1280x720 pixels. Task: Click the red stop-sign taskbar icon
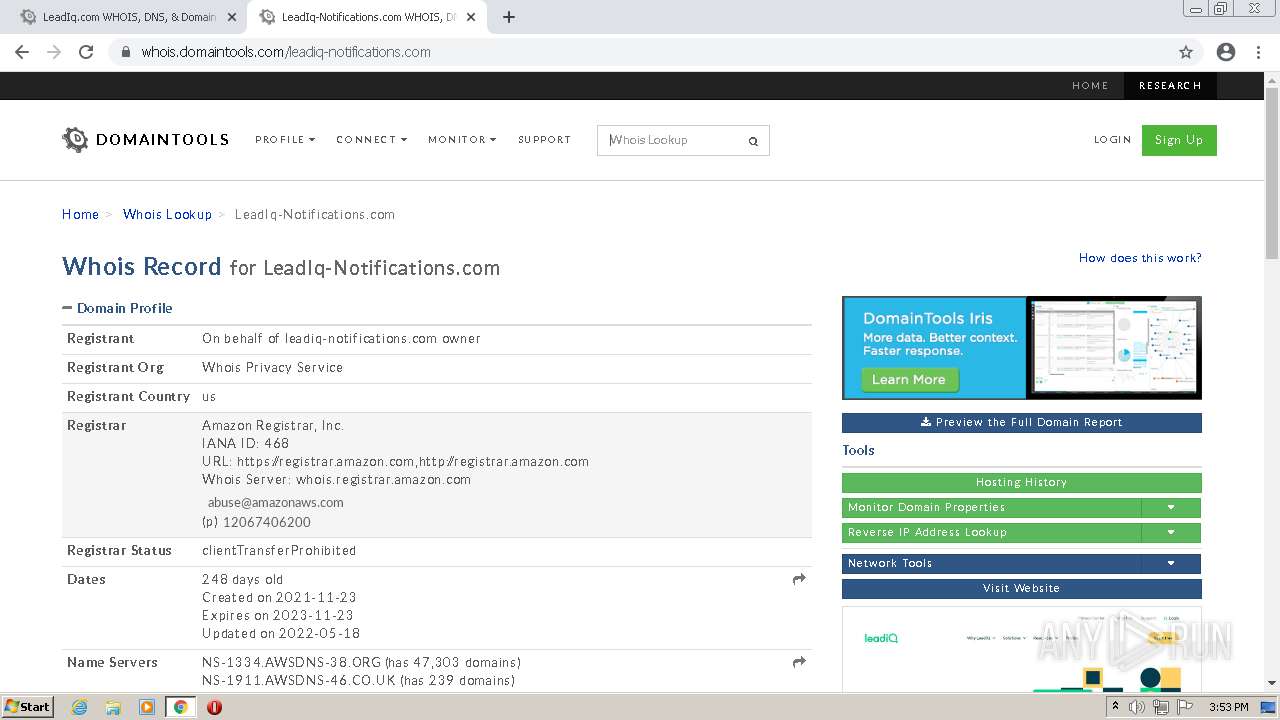click(x=214, y=707)
